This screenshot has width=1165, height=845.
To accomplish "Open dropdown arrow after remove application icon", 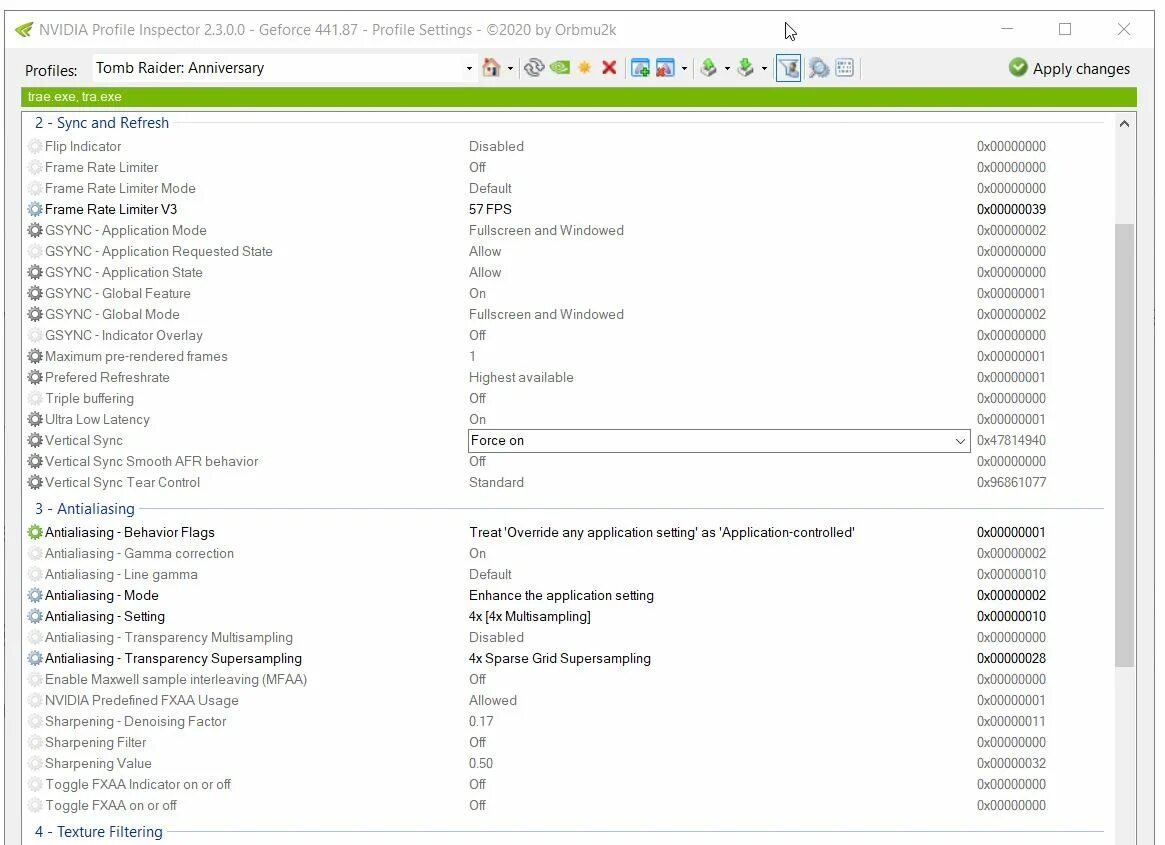I will point(684,68).
